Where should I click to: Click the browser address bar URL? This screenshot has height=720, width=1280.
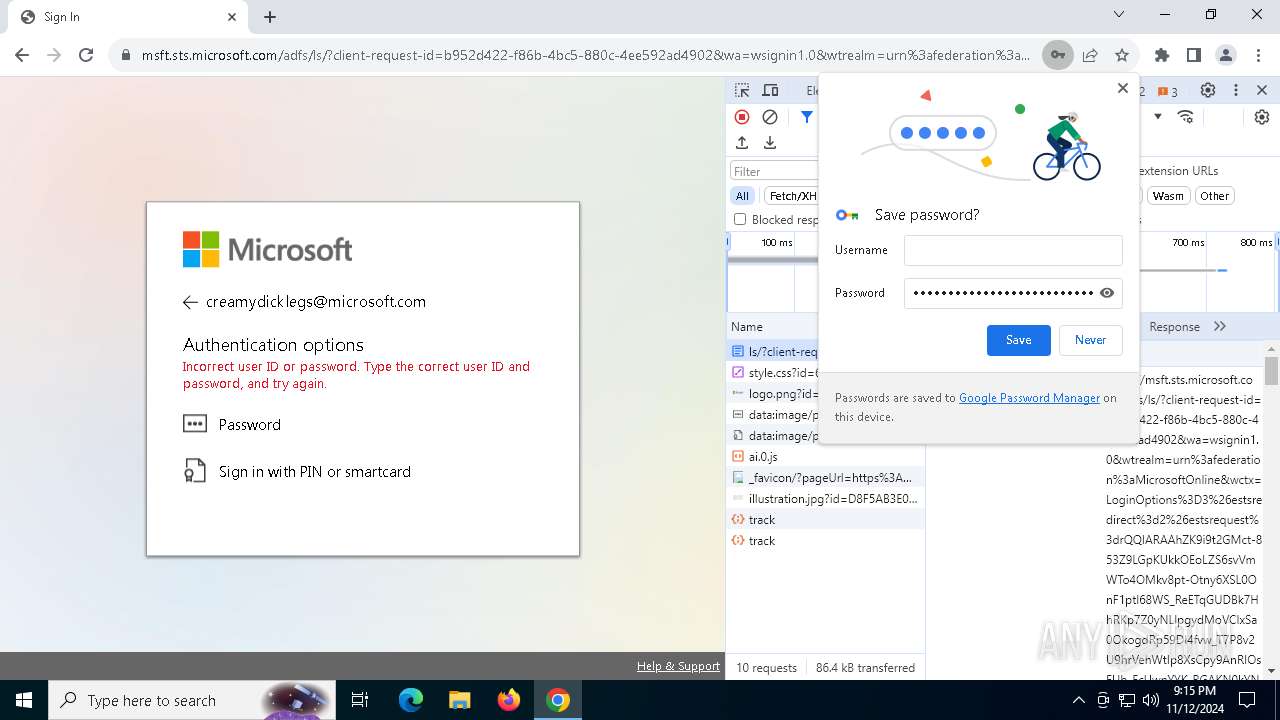pyautogui.click(x=585, y=55)
